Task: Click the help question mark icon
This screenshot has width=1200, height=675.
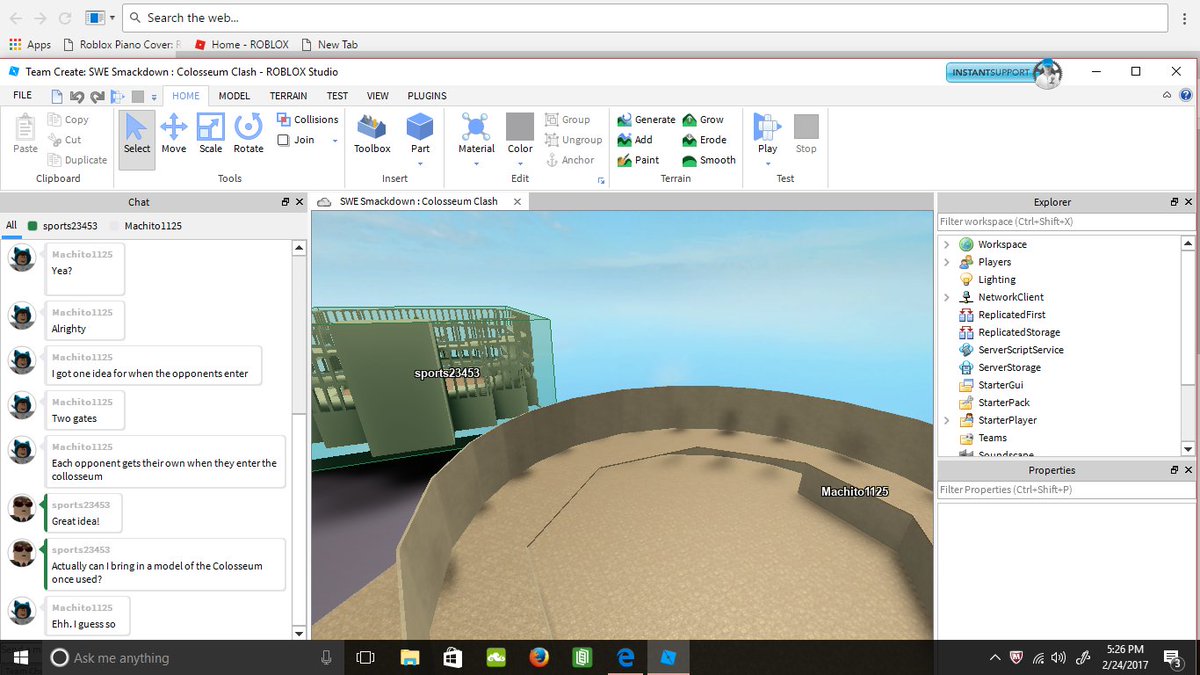Action: tap(1186, 96)
